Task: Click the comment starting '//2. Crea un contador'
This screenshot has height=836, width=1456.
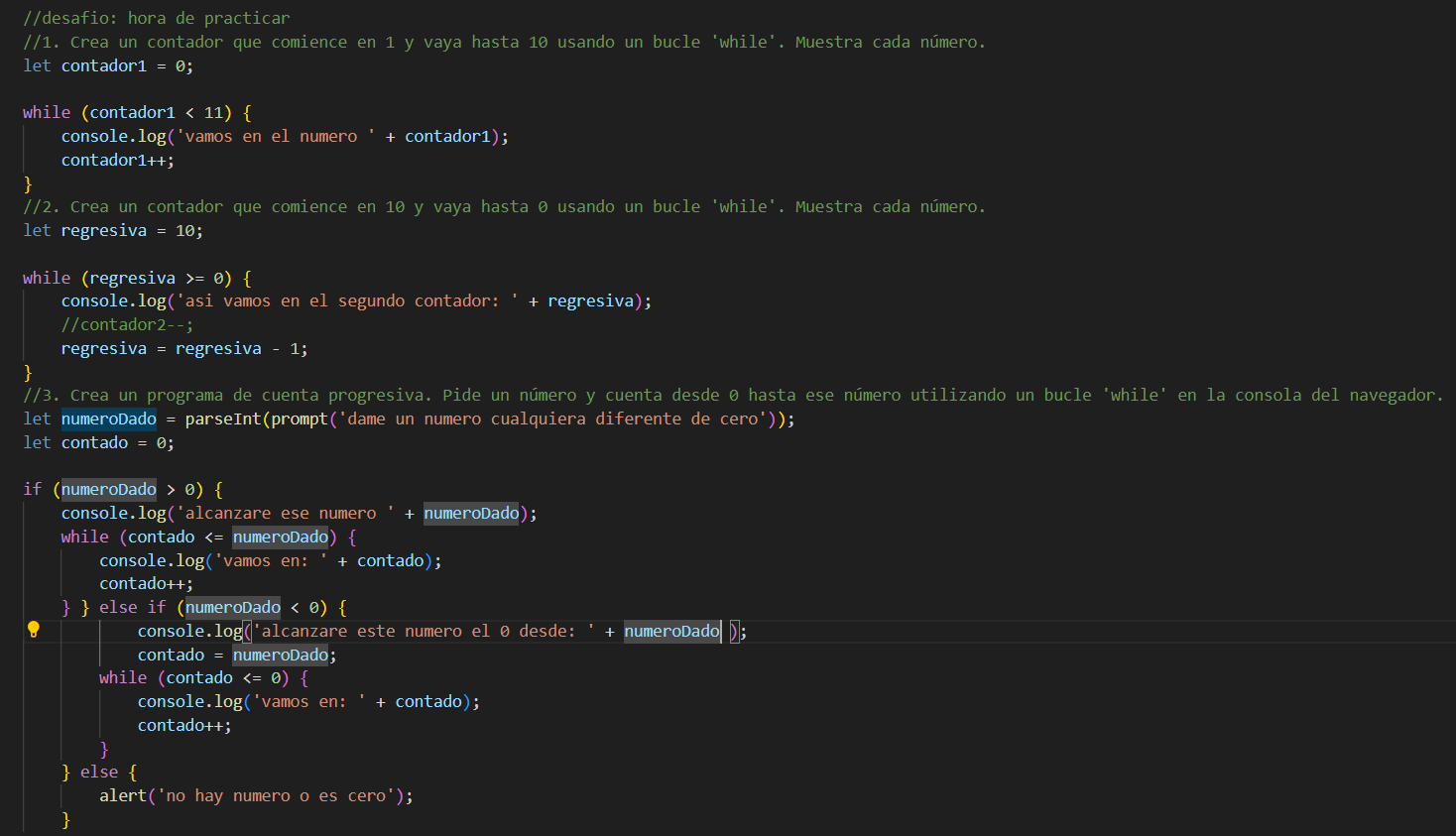Action: tap(505, 206)
